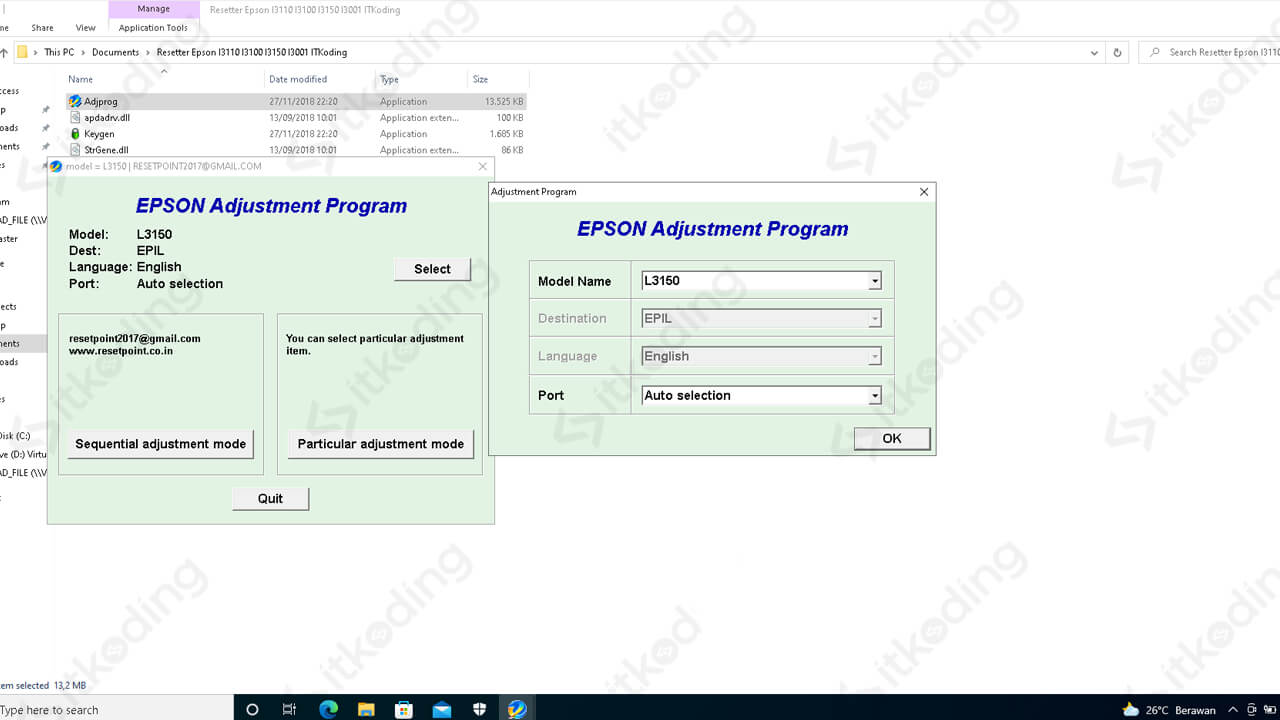Open the Application Tools tab
Viewport: 1280px width, 720px height.
(x=153, y=28)
